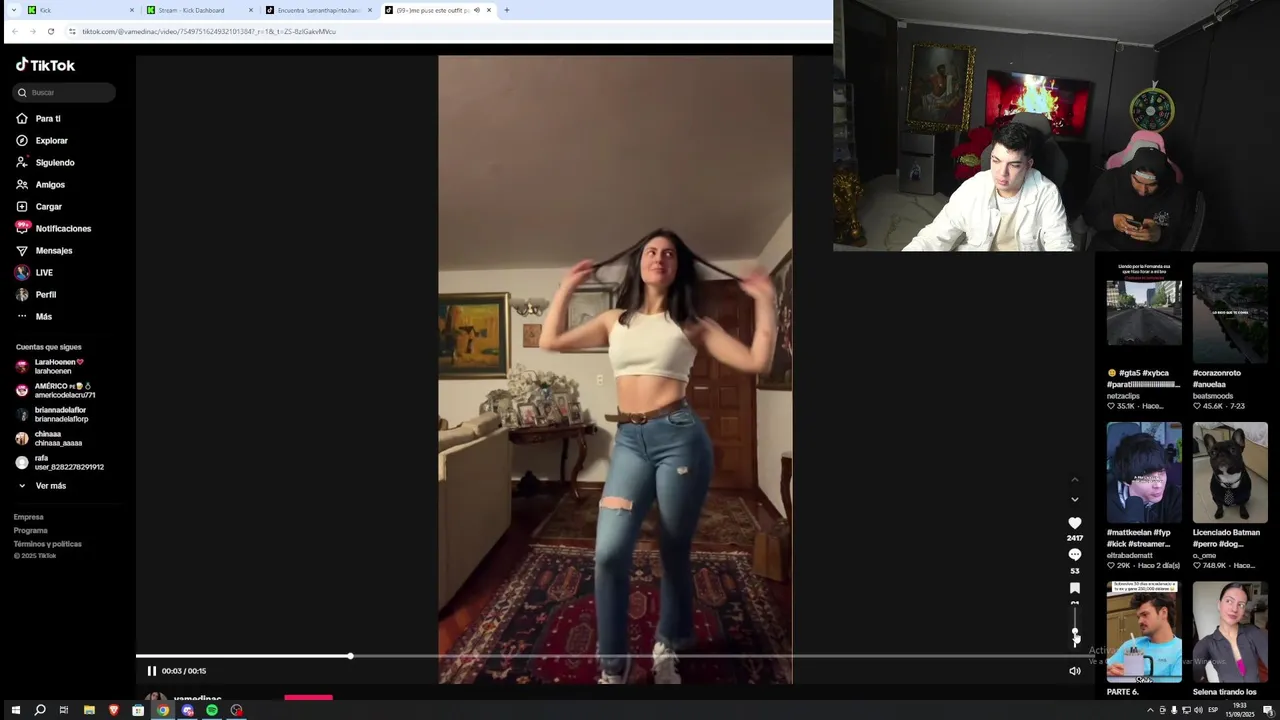The width and height of the screenshot is (1280, 720).
Task: Go to previous video with up chevron
Action: click(1075, 480)
